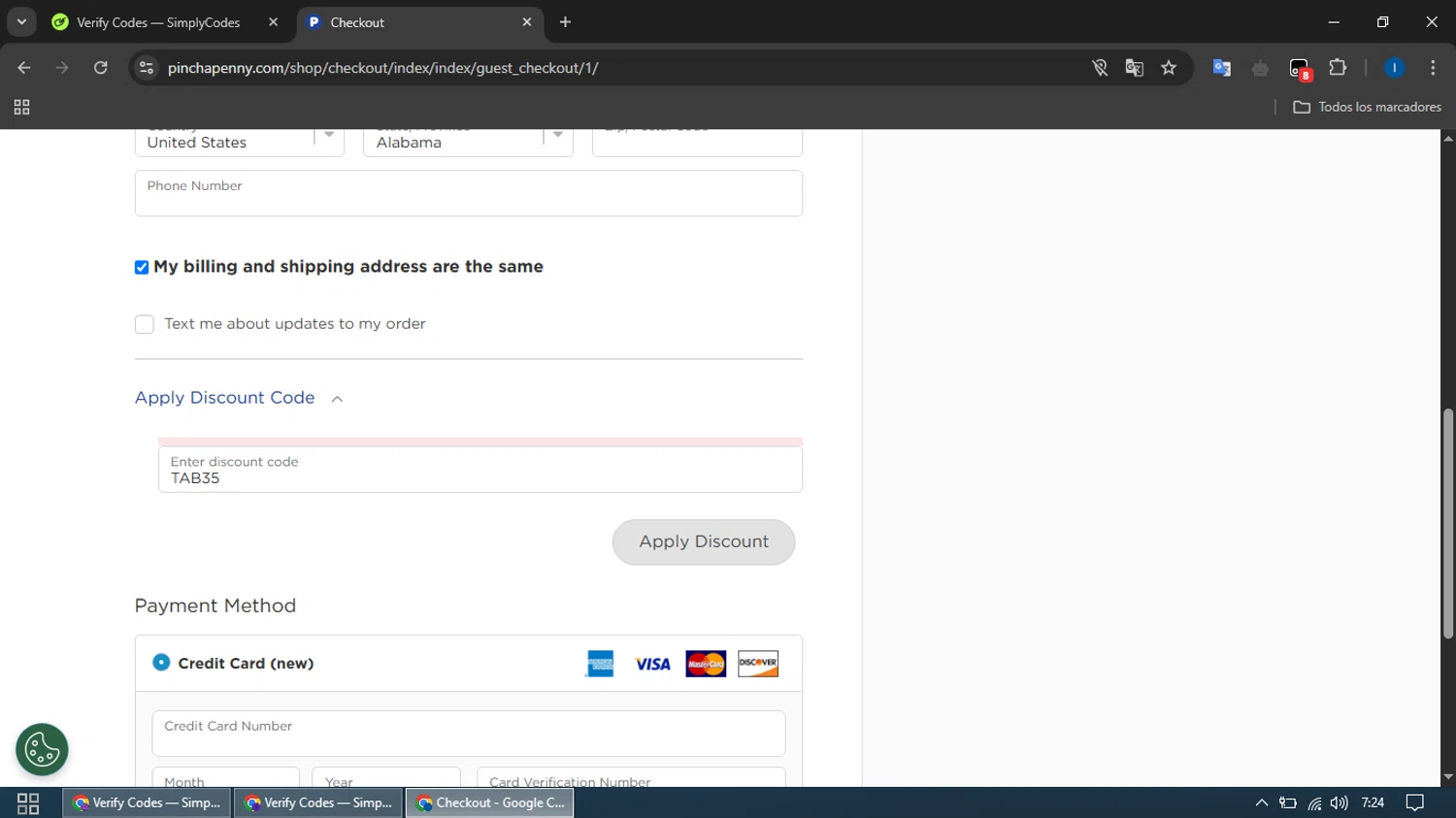Image resolution: width=1456 pixels, height=818 pixels.
Task: Close the Checkout tab
Action: pyautogui.click(x=527, y=22)
